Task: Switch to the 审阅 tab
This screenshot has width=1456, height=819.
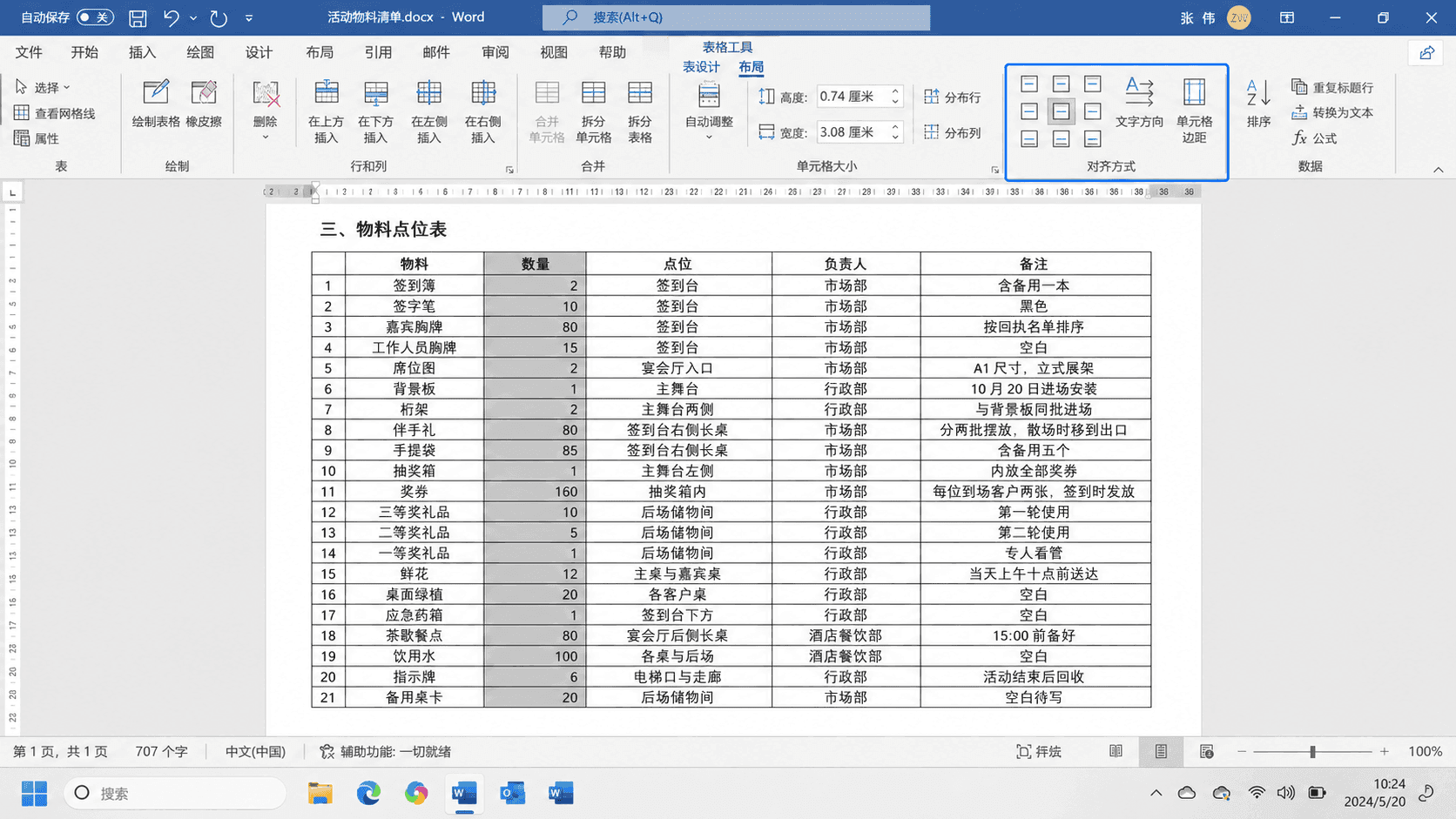Action: [495, 52]
